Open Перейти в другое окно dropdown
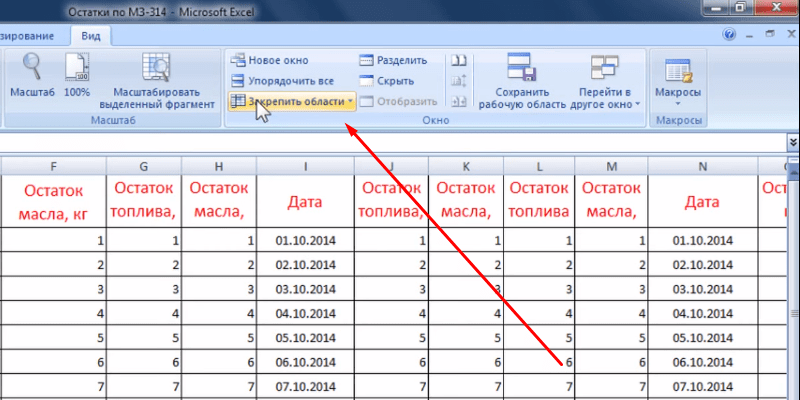 (605, 82)
